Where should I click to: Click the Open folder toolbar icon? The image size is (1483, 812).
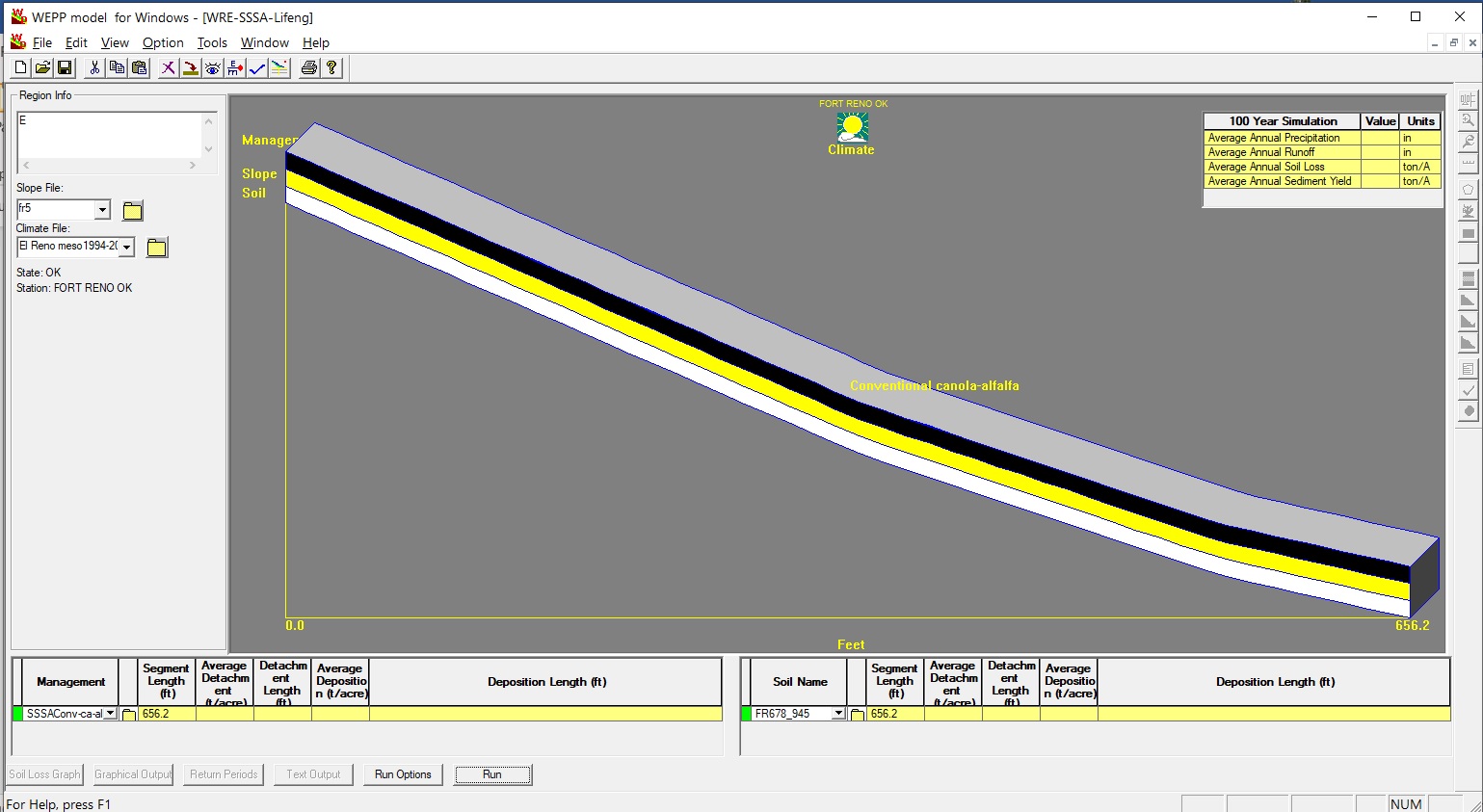pos(42,67)
